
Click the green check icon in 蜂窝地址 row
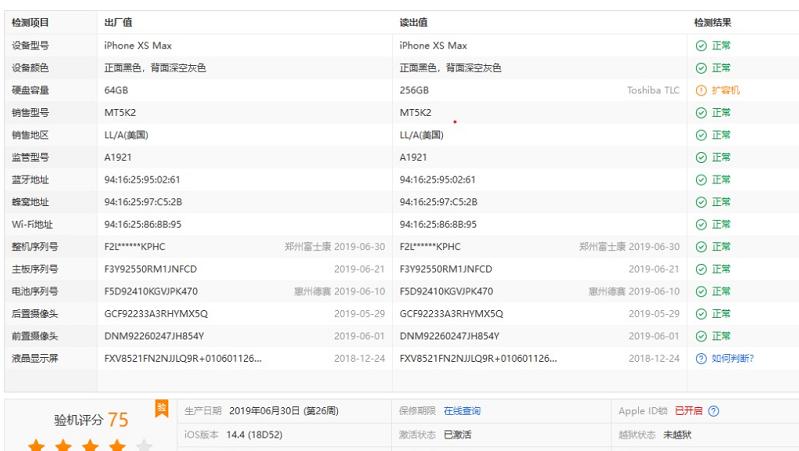pos(701,202)
